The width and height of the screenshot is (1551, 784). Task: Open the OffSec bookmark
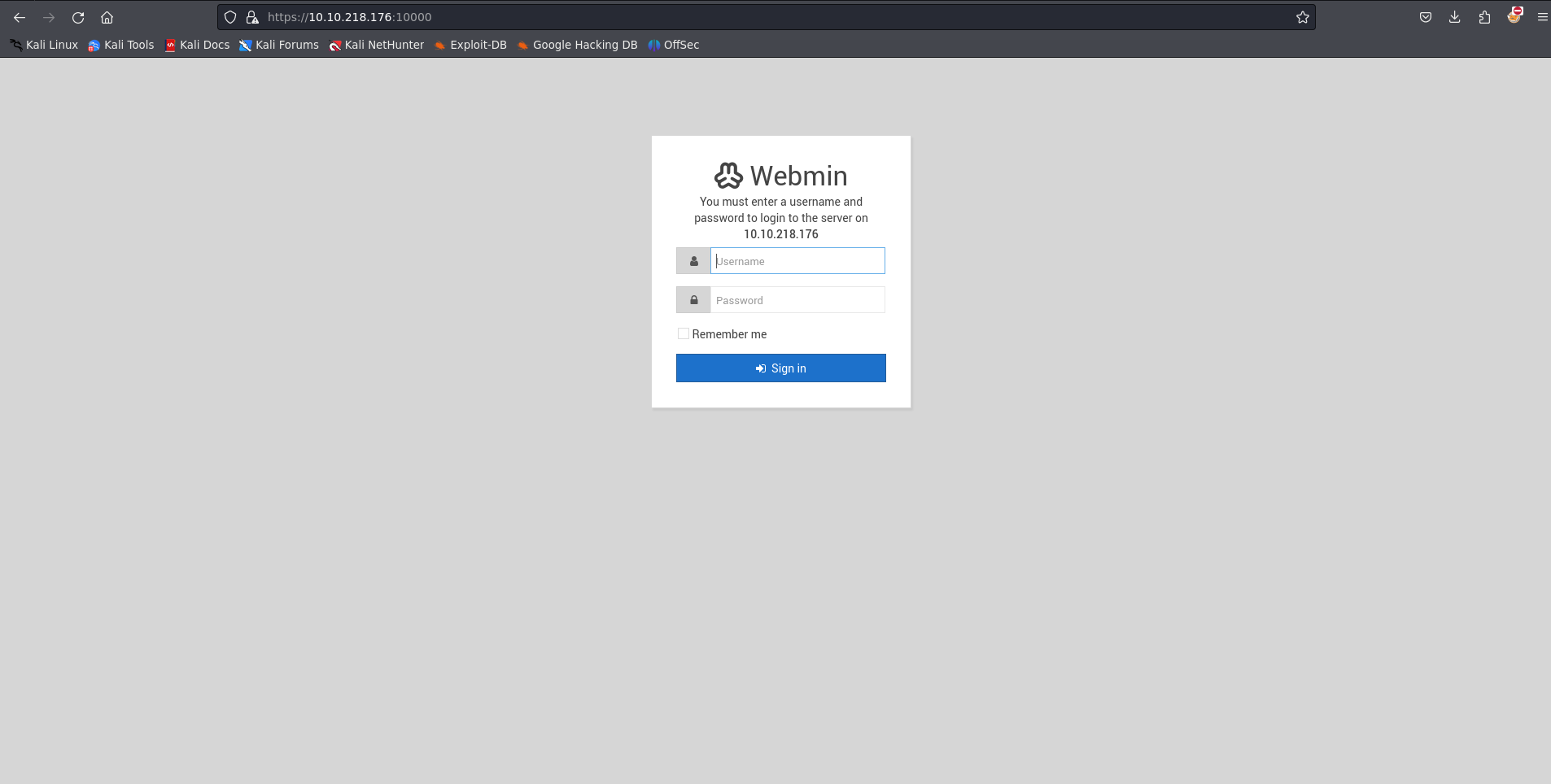(674, 45)
